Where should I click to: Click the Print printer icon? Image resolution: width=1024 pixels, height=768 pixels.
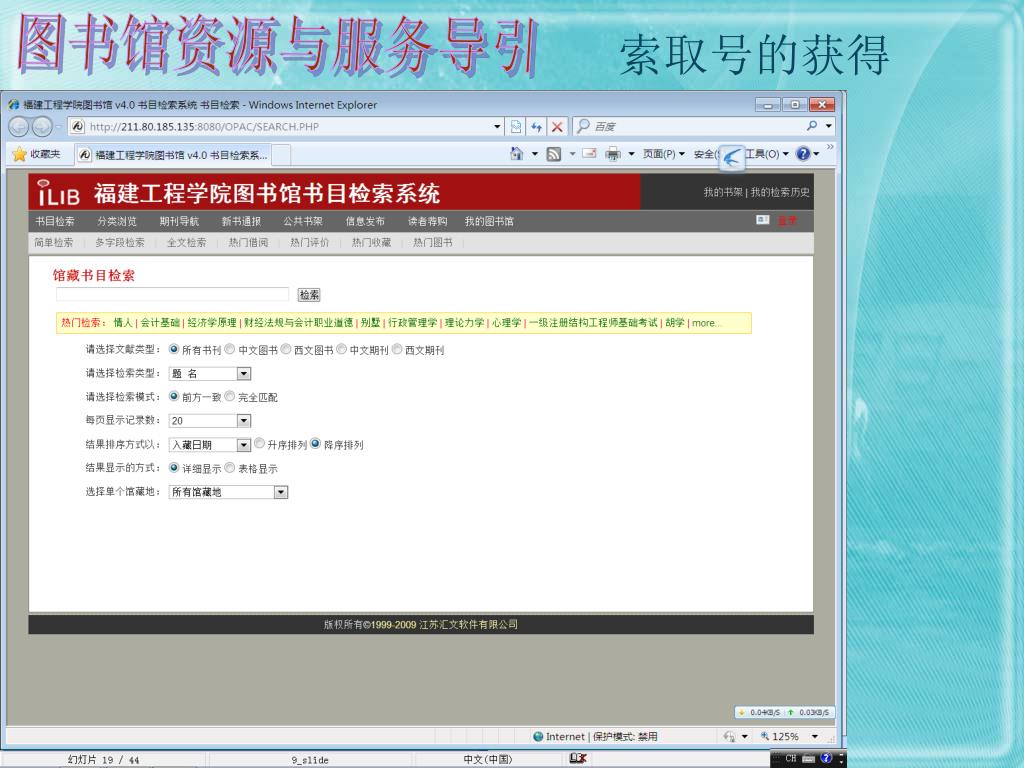tap(613, 154)
